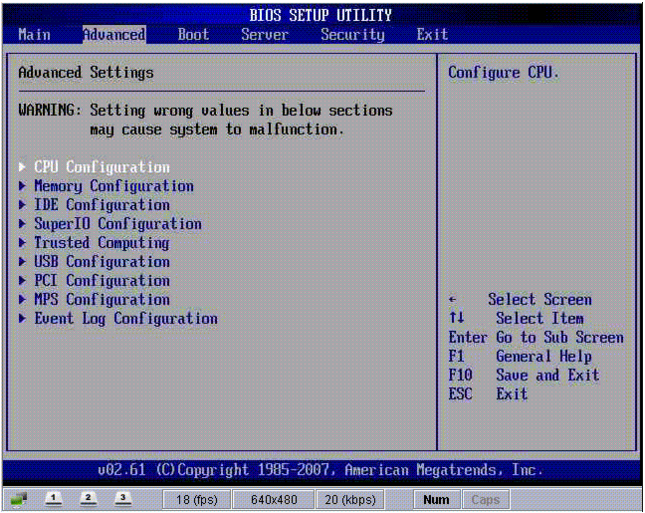The height and width of the screenshot is (513, 645).
Task: Expand the Memory Configuration arrow
Action: click(x=24, y=186)
